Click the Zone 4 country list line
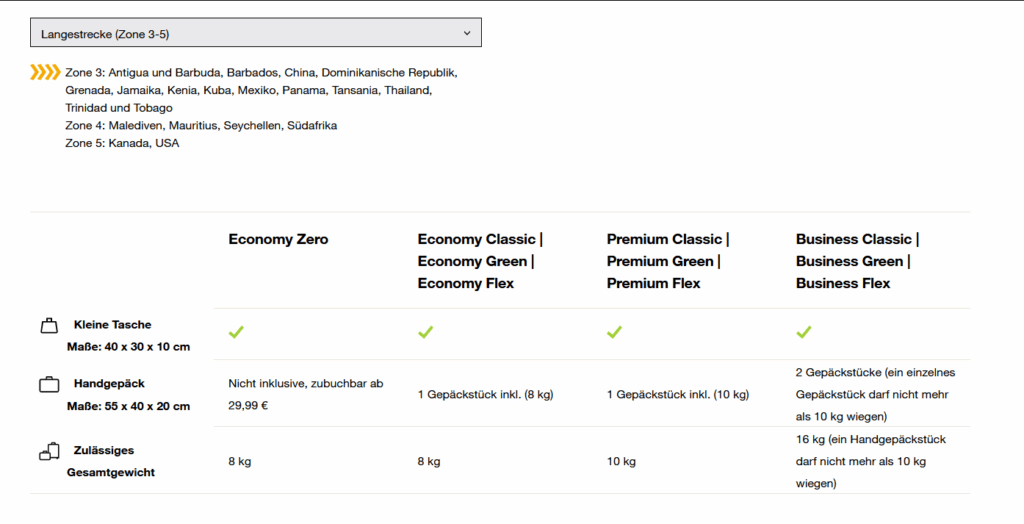Screen dimensions: 1024x524 [x=201, y=126]
